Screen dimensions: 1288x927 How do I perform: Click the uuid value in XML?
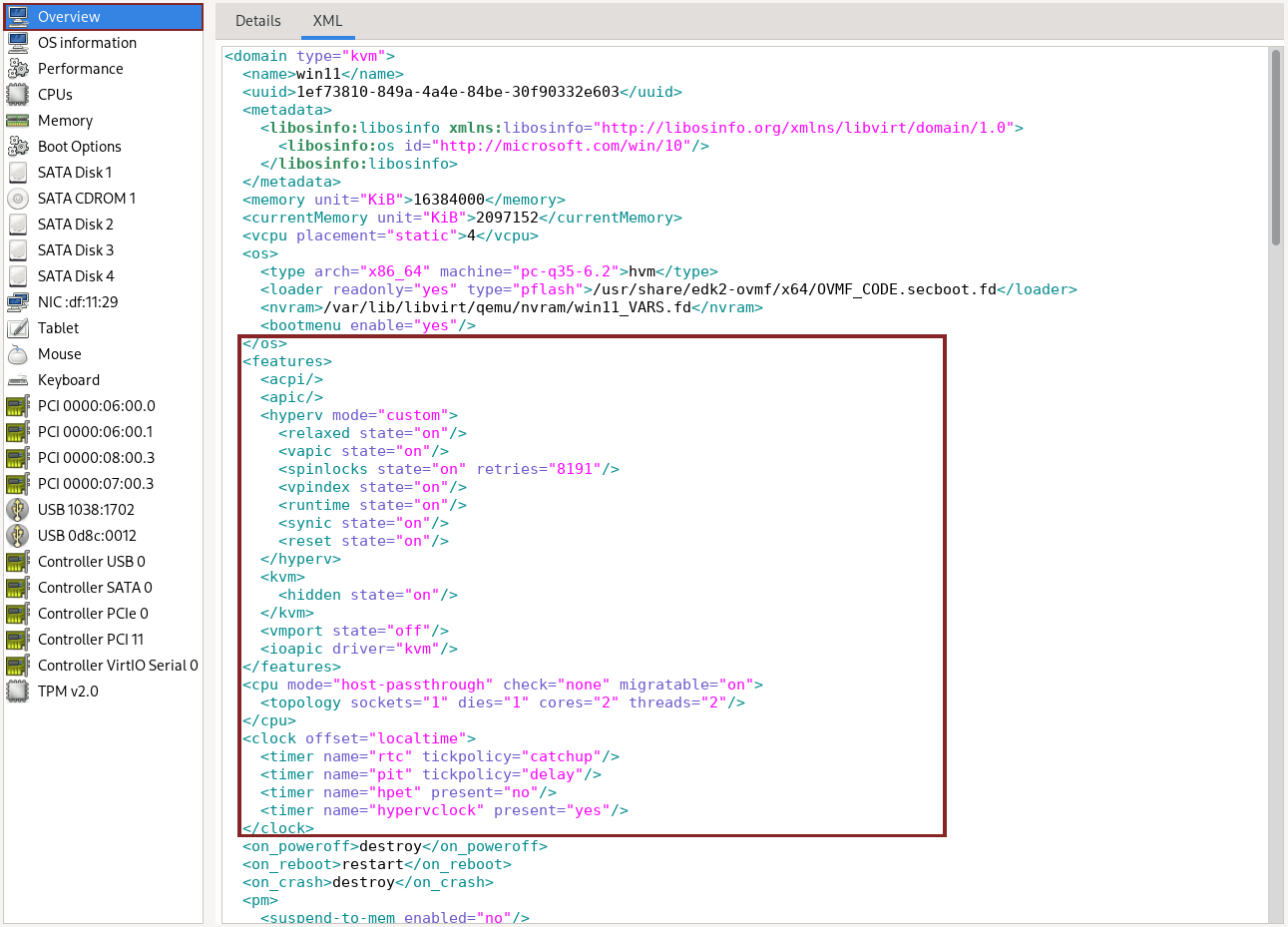458,92
